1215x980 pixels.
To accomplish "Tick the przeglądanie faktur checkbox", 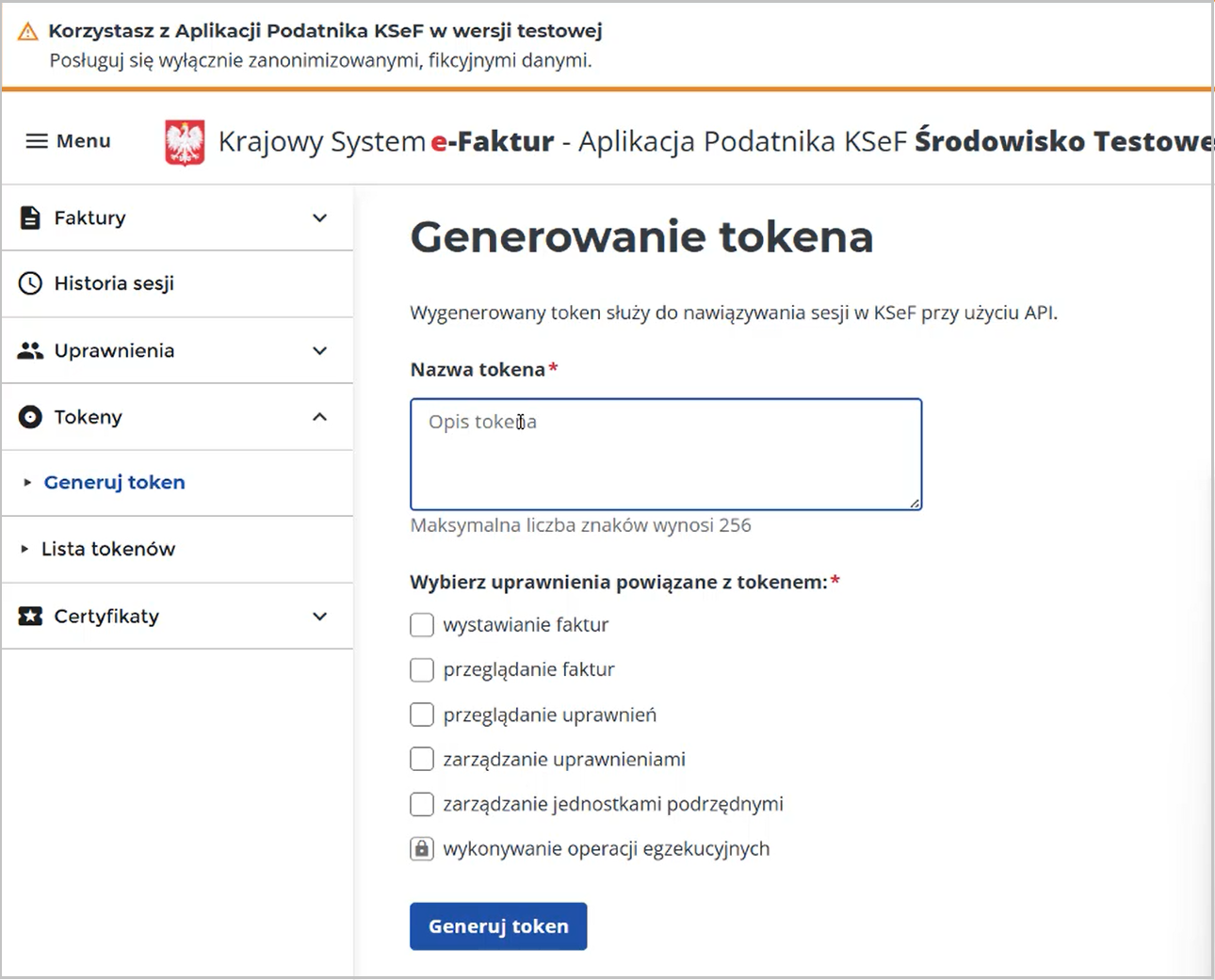I will coord(422,670).
